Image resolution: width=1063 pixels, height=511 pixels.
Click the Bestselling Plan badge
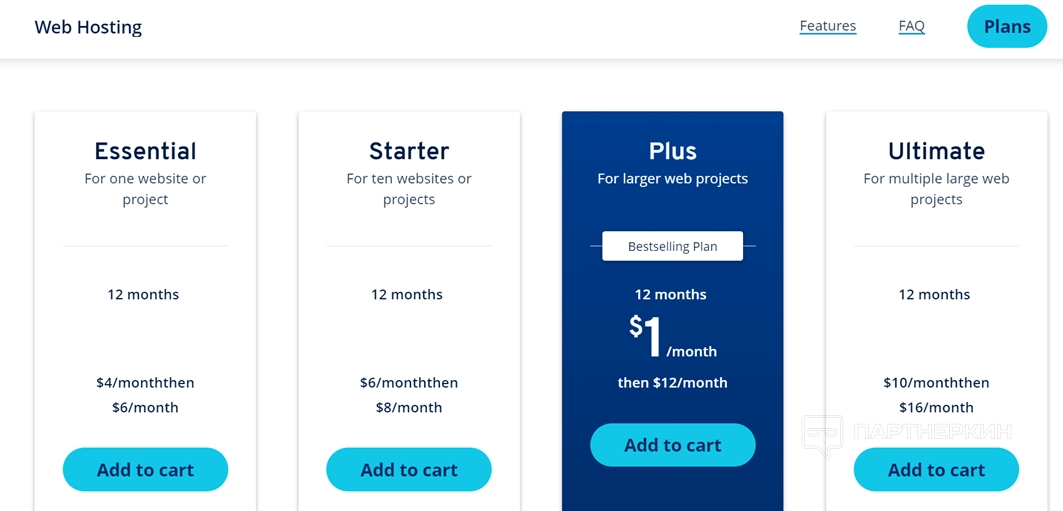pos(672,246)
